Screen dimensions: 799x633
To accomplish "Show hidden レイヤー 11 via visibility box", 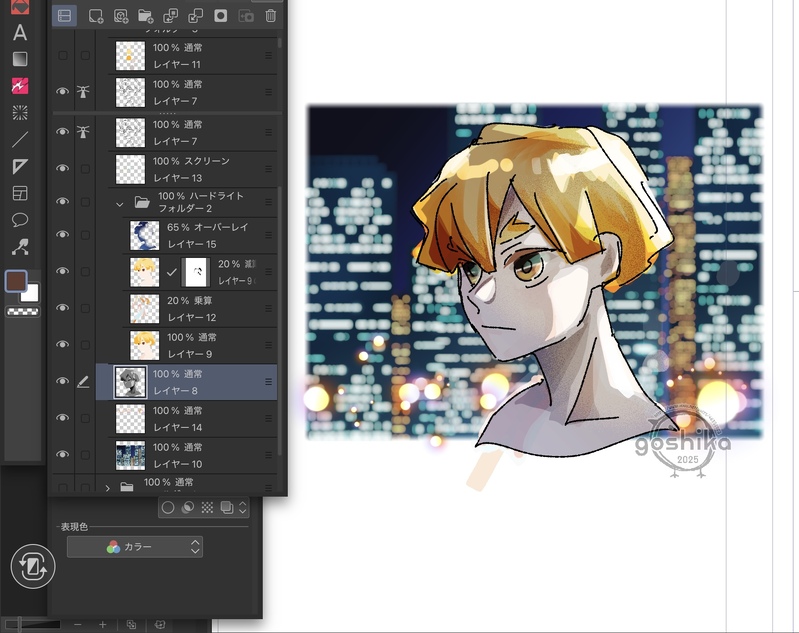I will point(63,55).
